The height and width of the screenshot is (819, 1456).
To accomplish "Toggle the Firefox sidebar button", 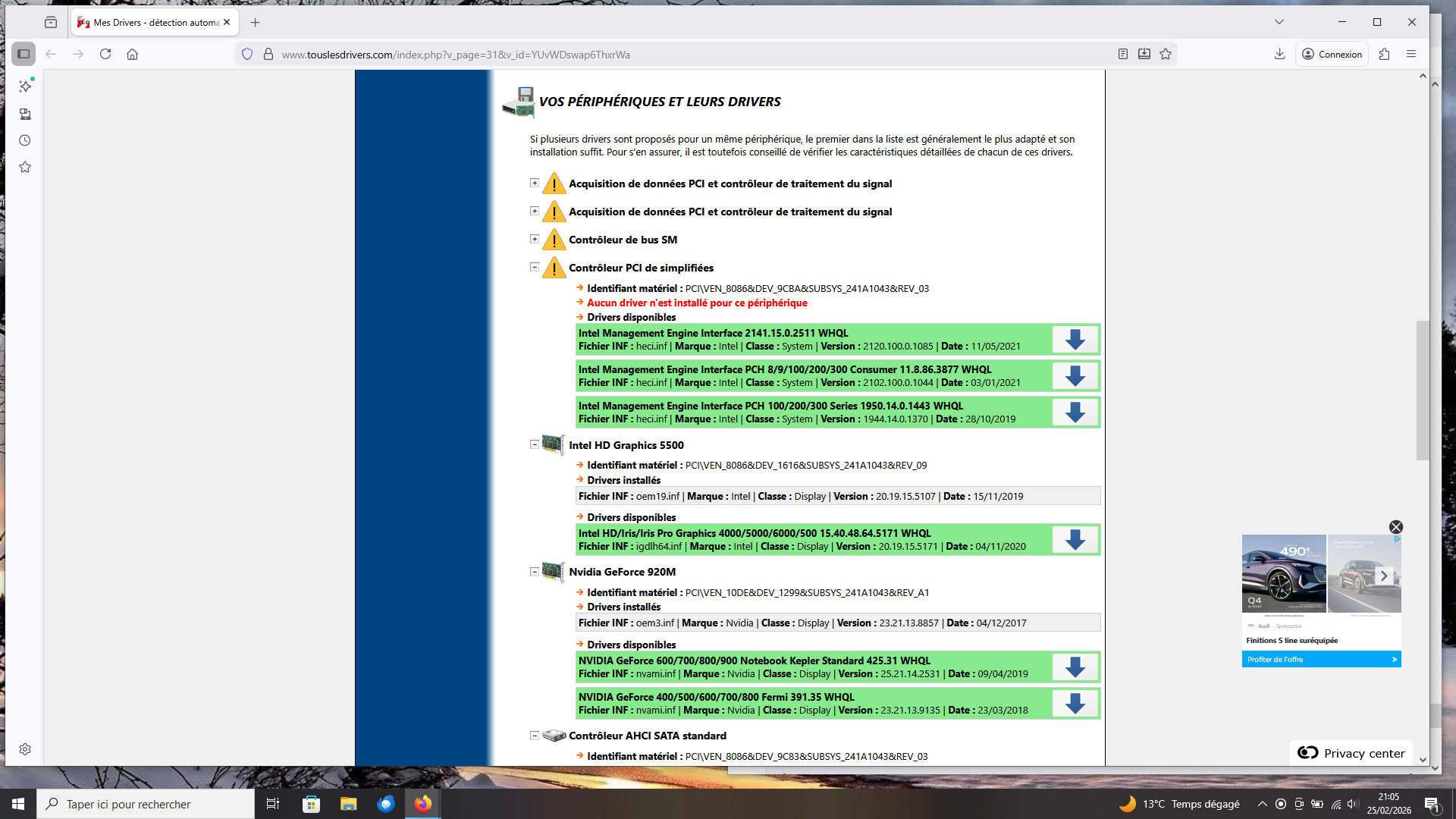I will (24, 54).
